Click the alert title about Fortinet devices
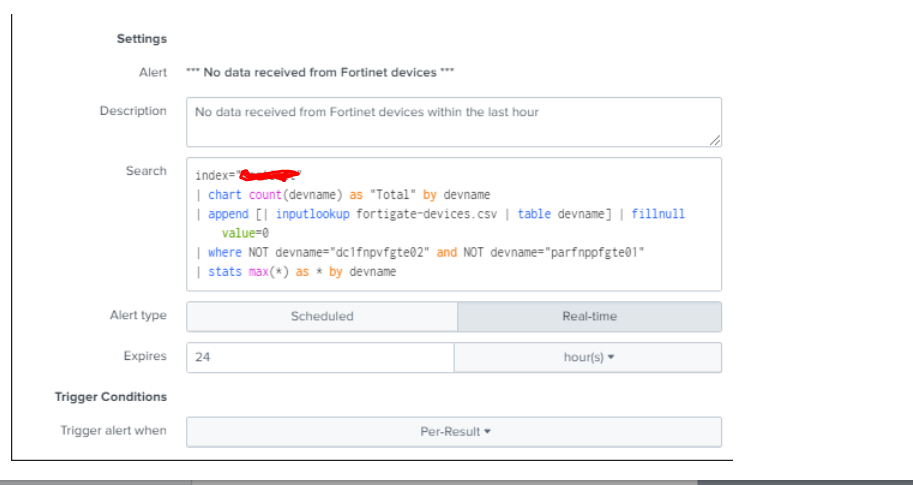Screen dimensions: 913x485 tap(321, 73)
